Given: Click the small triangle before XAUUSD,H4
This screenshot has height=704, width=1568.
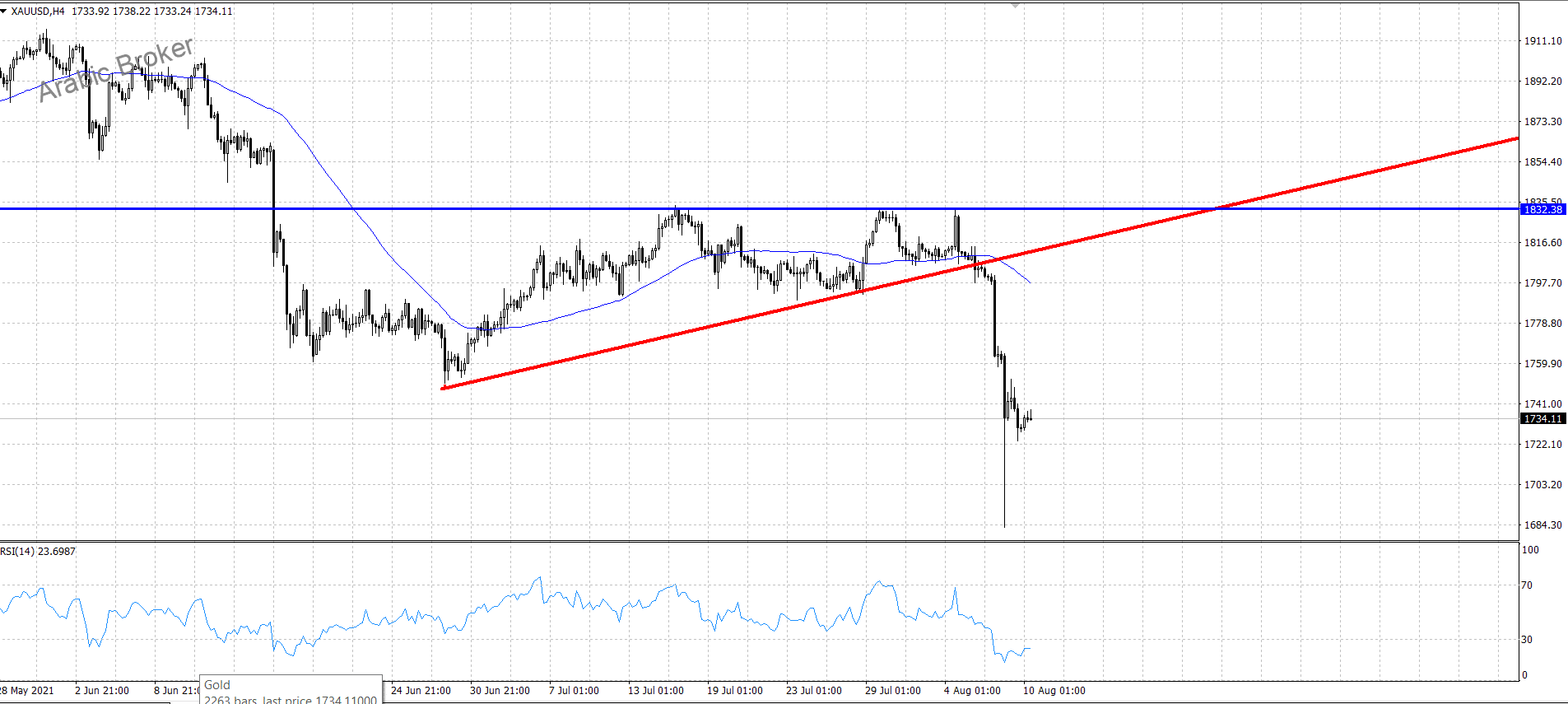Looking at the screenshot, I should 4,12.
